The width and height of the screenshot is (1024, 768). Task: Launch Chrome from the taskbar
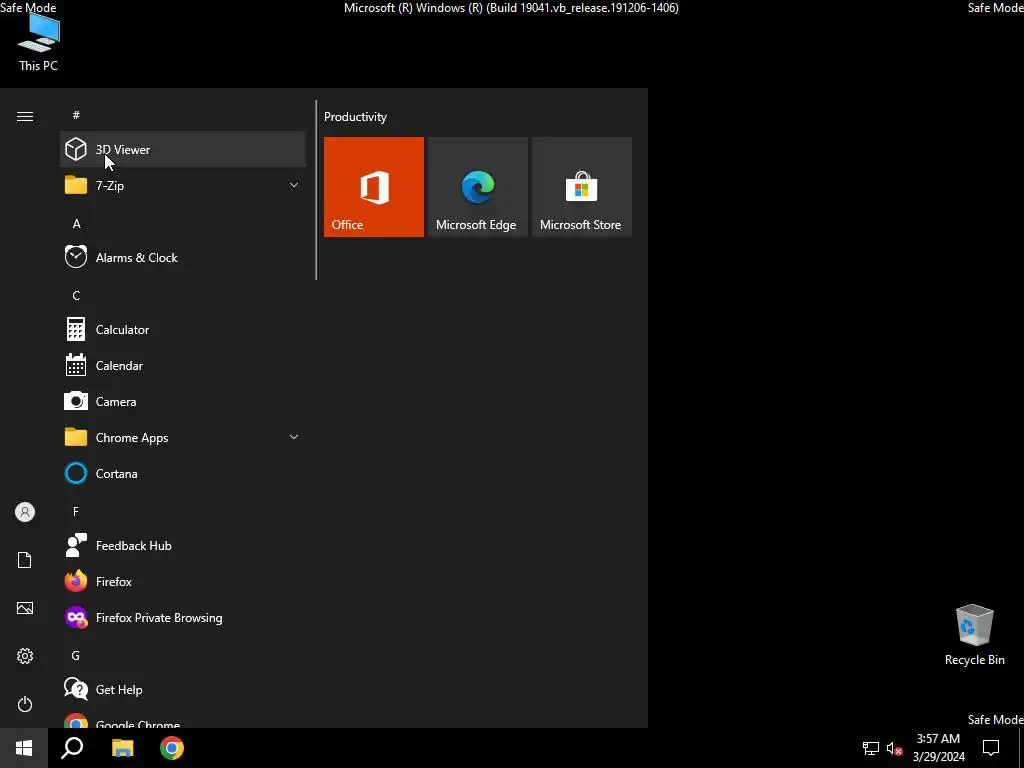pyautogui.click(x=172, y=748)
